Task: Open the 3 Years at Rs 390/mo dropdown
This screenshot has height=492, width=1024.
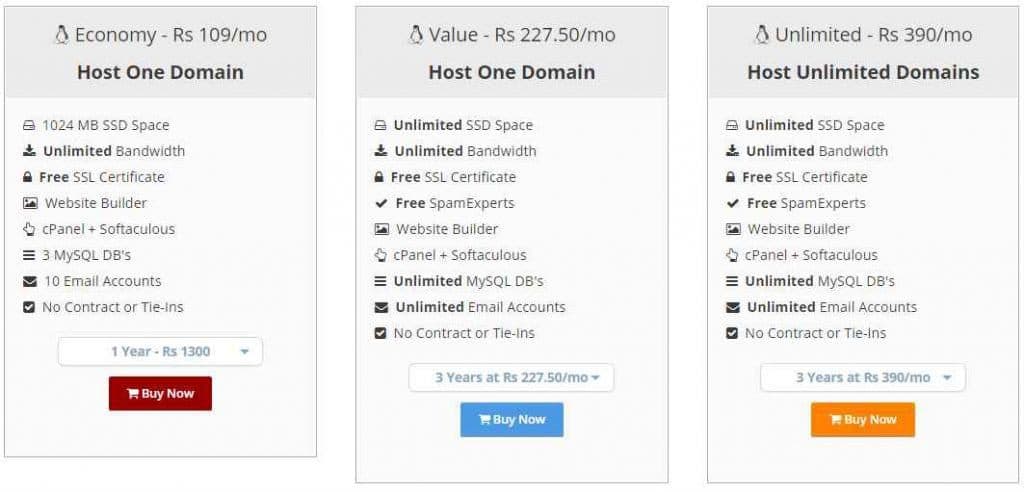Action: tap(863, 378)
